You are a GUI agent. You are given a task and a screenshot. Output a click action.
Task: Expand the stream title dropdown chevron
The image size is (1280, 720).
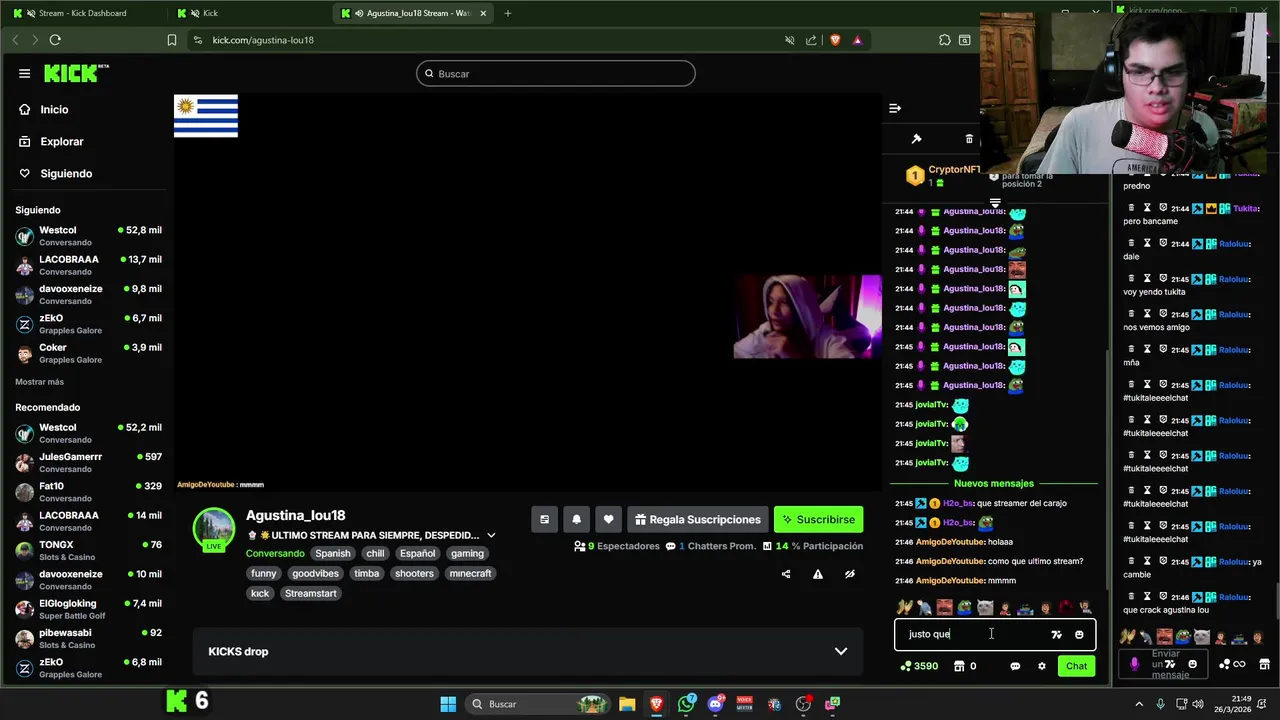pyautogui.click(x=491, y=535)
